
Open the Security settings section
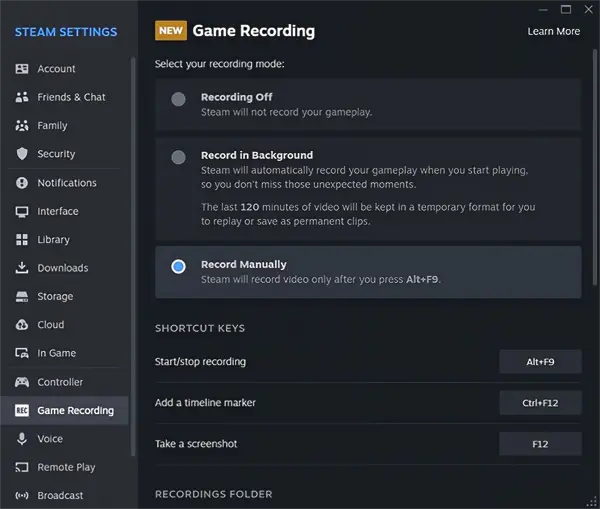56,154
